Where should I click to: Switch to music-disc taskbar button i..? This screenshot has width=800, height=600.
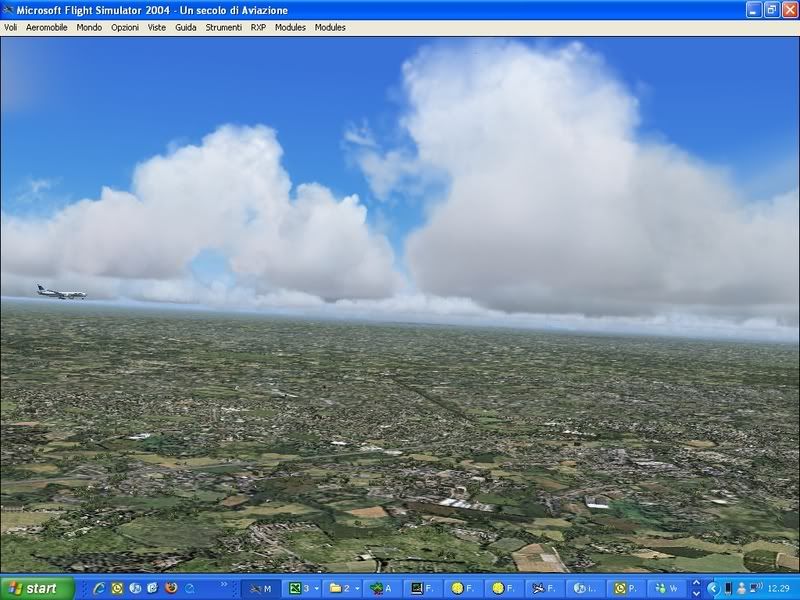[x=585, y=589]
